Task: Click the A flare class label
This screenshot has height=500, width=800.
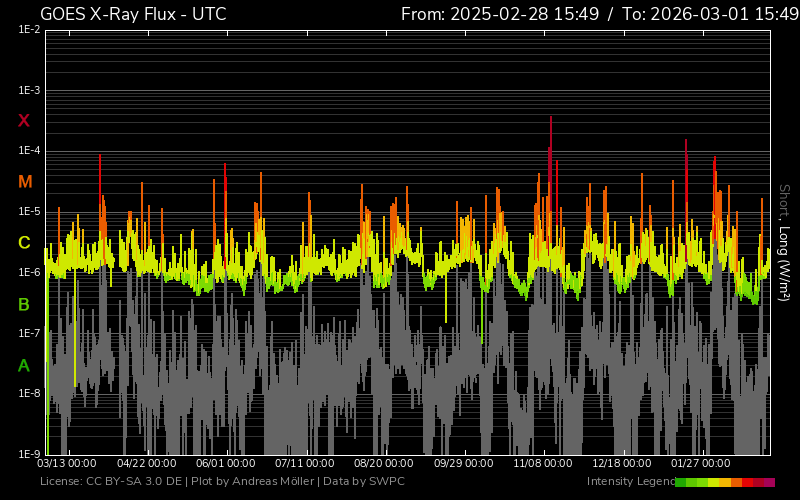Action: click(24, 366)
